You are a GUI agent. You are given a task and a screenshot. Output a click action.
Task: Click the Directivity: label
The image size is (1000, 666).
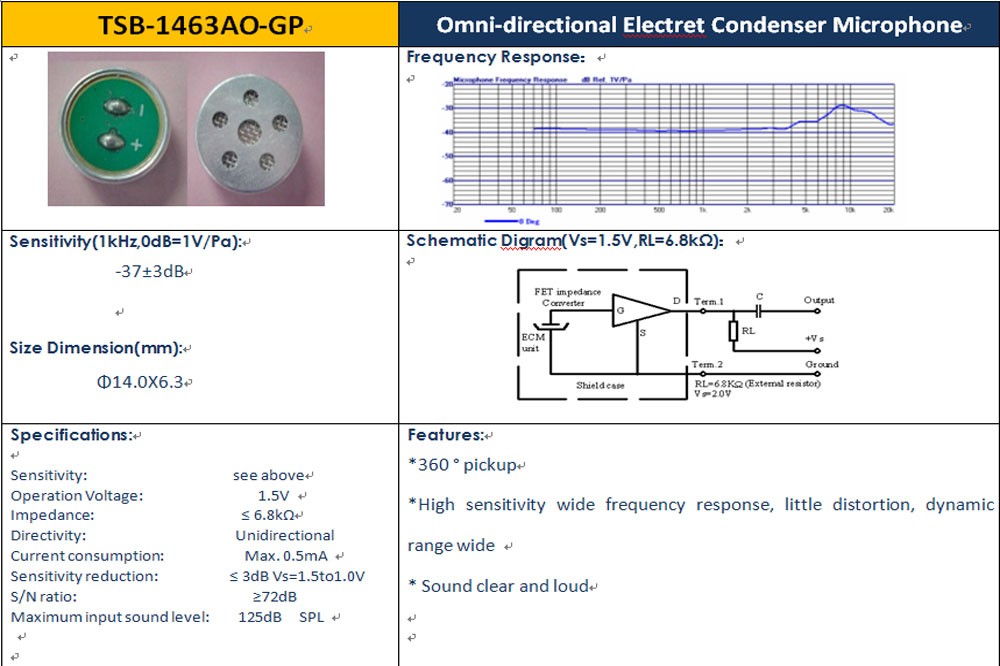[48, 535]
